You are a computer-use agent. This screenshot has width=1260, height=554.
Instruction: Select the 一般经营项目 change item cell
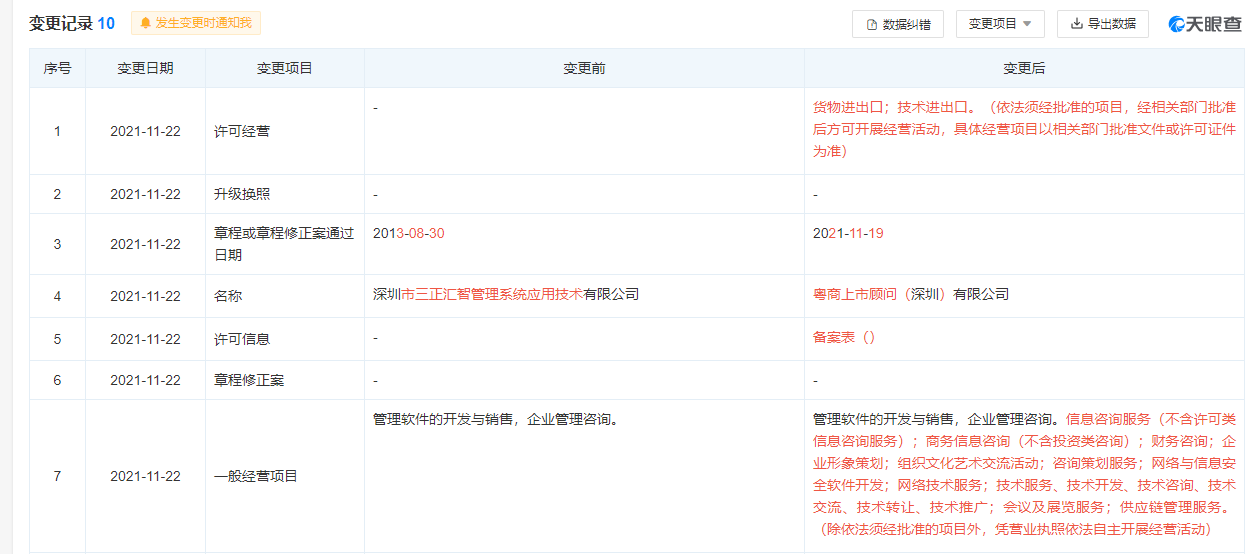coord(285,476)
